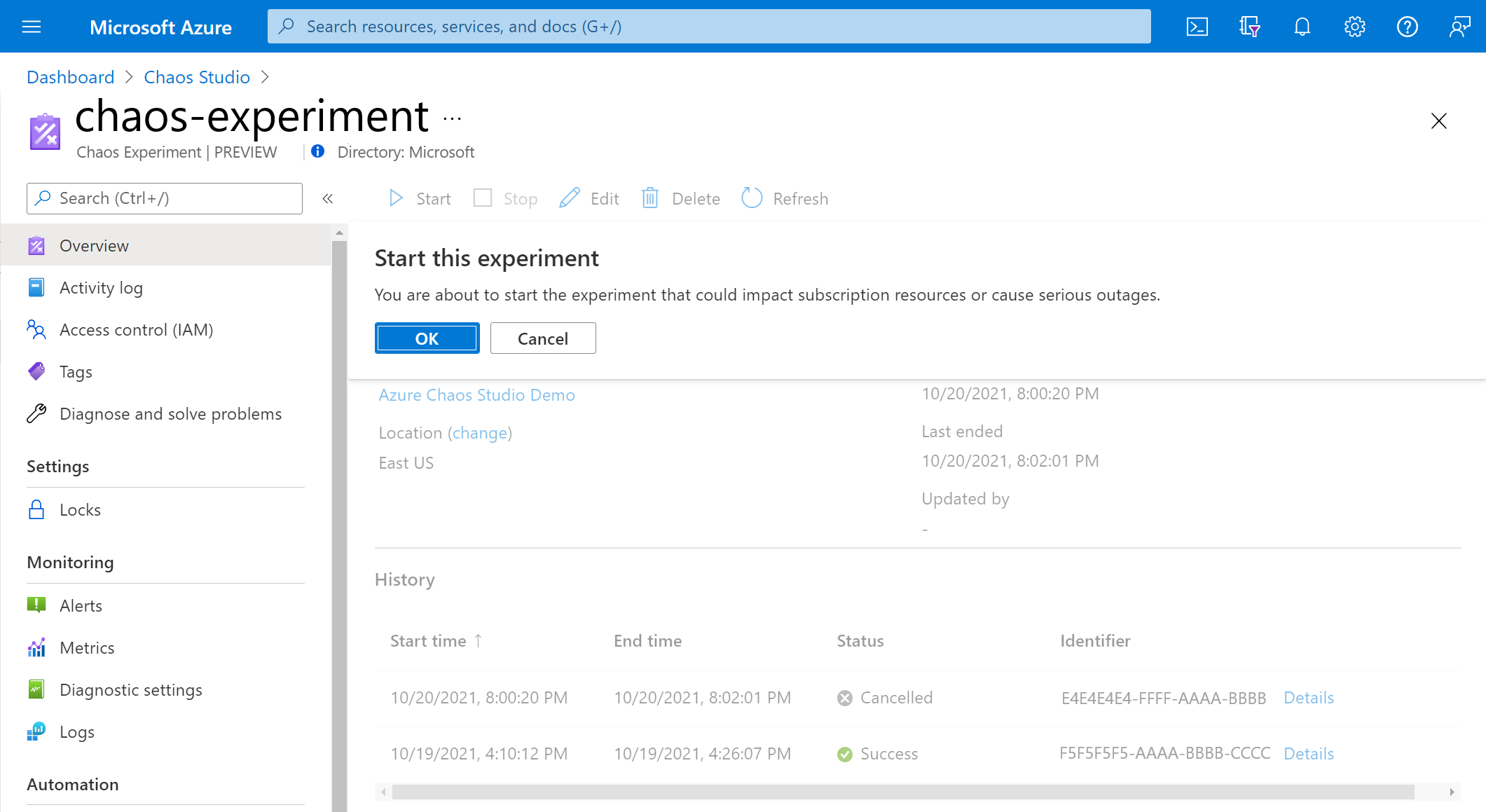
Task: Click the Start experiment icon
Action: pyautogui.click(x=398, y=198)
